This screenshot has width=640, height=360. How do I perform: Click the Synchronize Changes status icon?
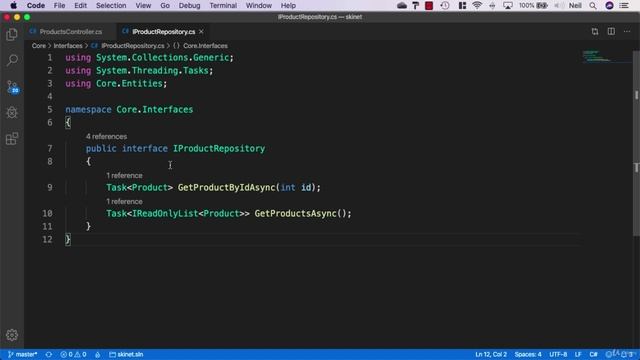[x=49, y=354]
